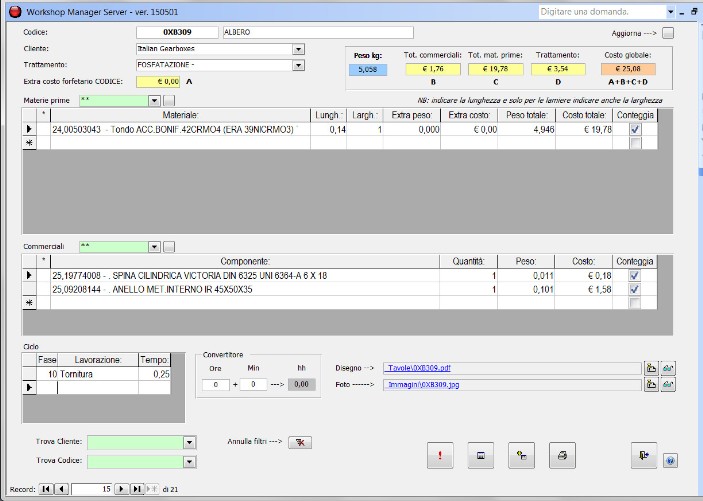This screenshot has height=501, width=703.
Task: Toggle Conteggia for SPINA CILINDRICA VICTORIA
Action: 634,275
